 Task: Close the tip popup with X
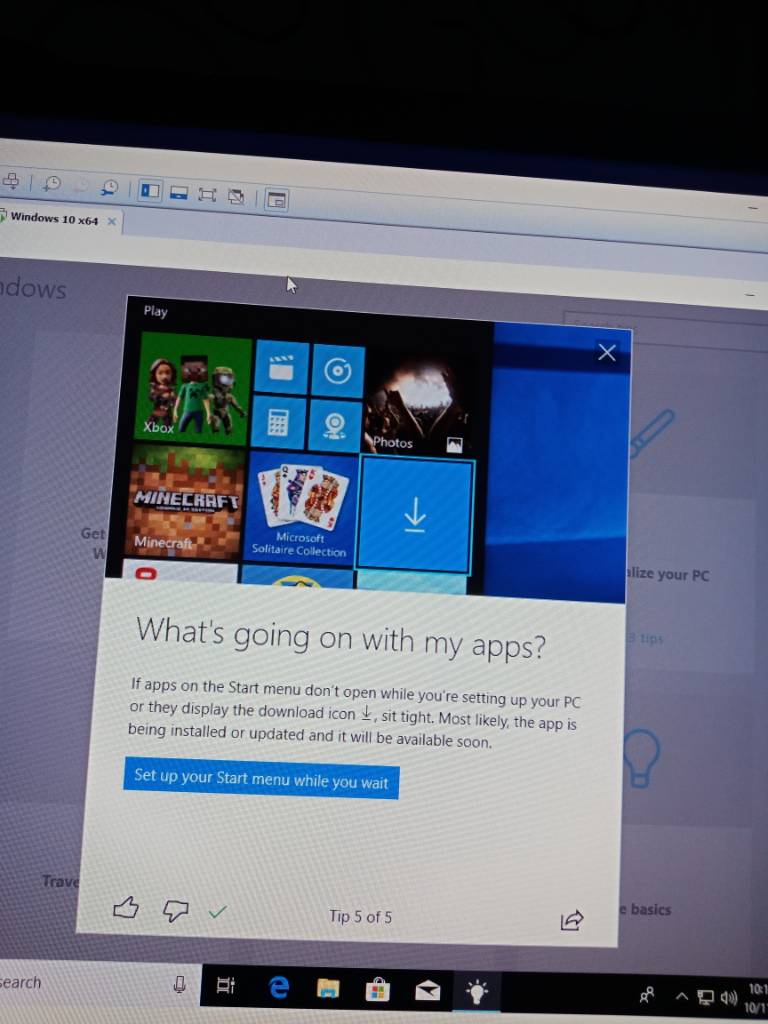point(607,353)
